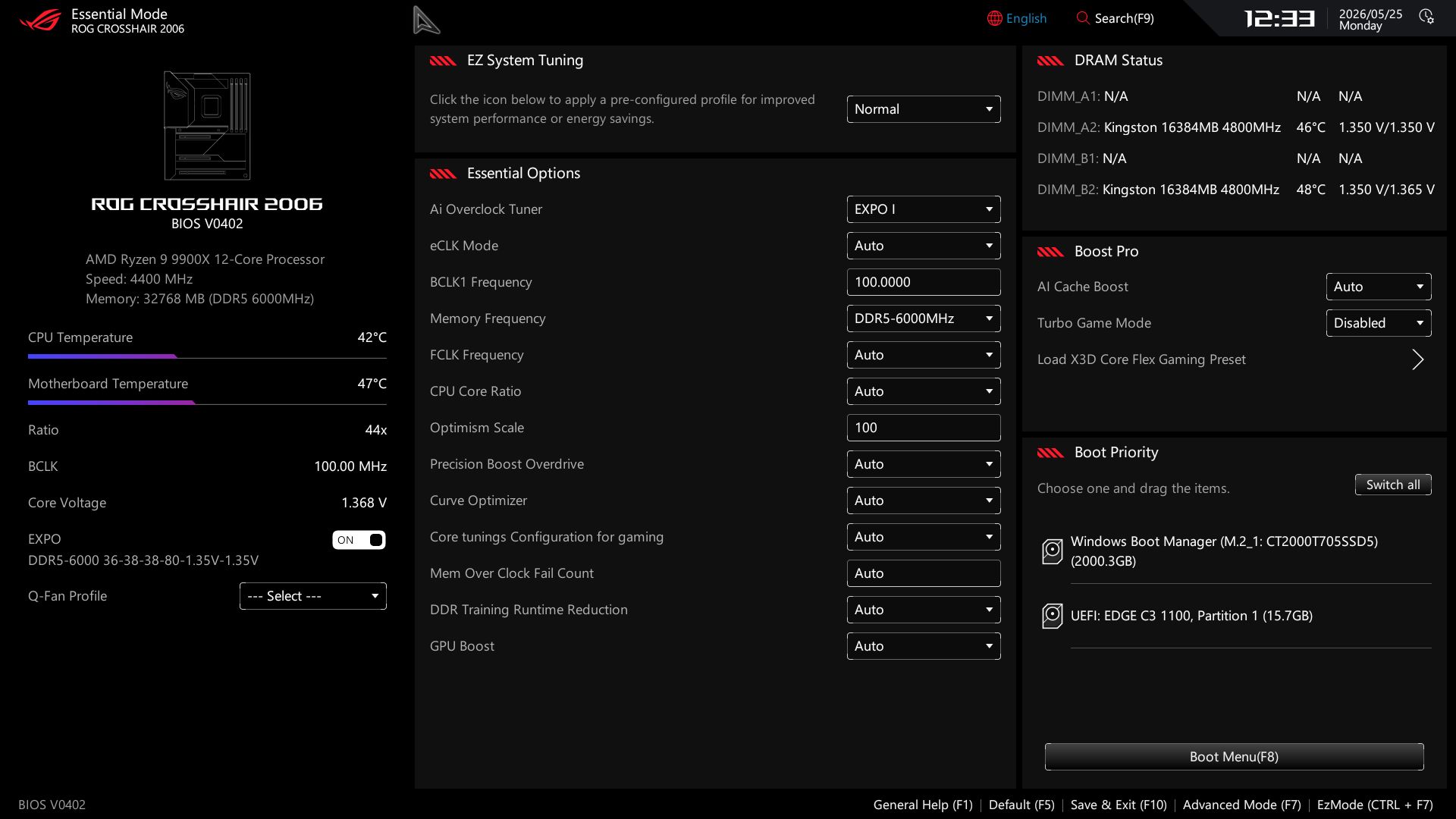
Task: Open the Turbo Game Mode dropdown
Action: pos(1379,323)
